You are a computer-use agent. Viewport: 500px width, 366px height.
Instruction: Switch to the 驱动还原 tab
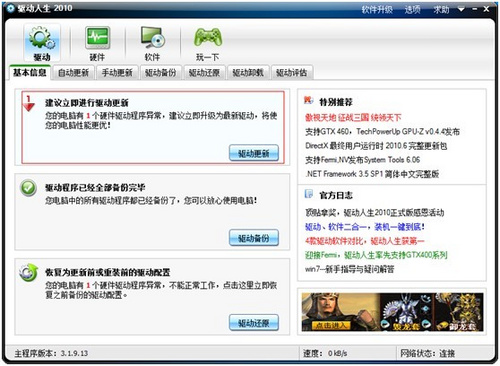204,73
